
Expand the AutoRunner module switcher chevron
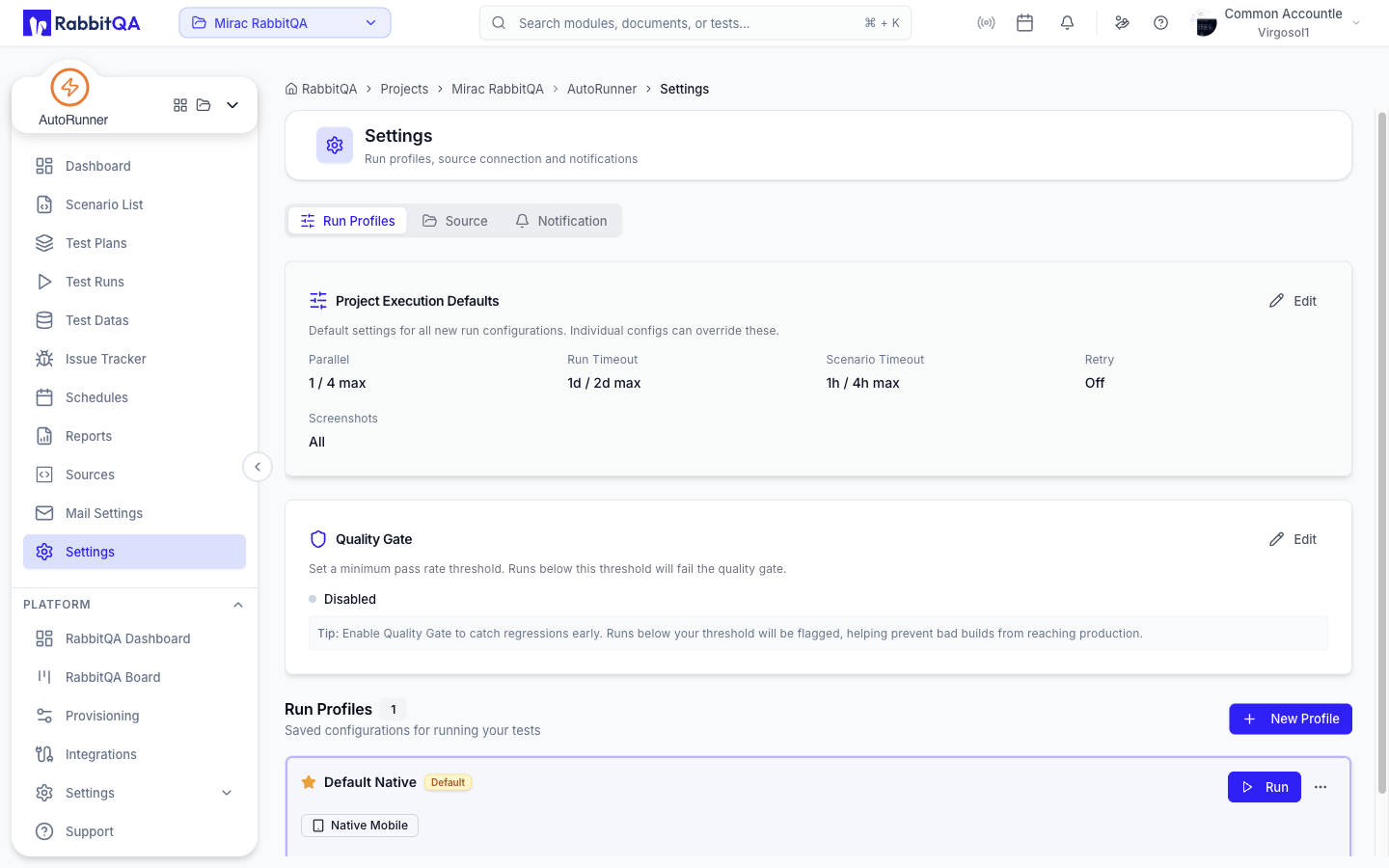pyautogui.click(x=232, y=105)
